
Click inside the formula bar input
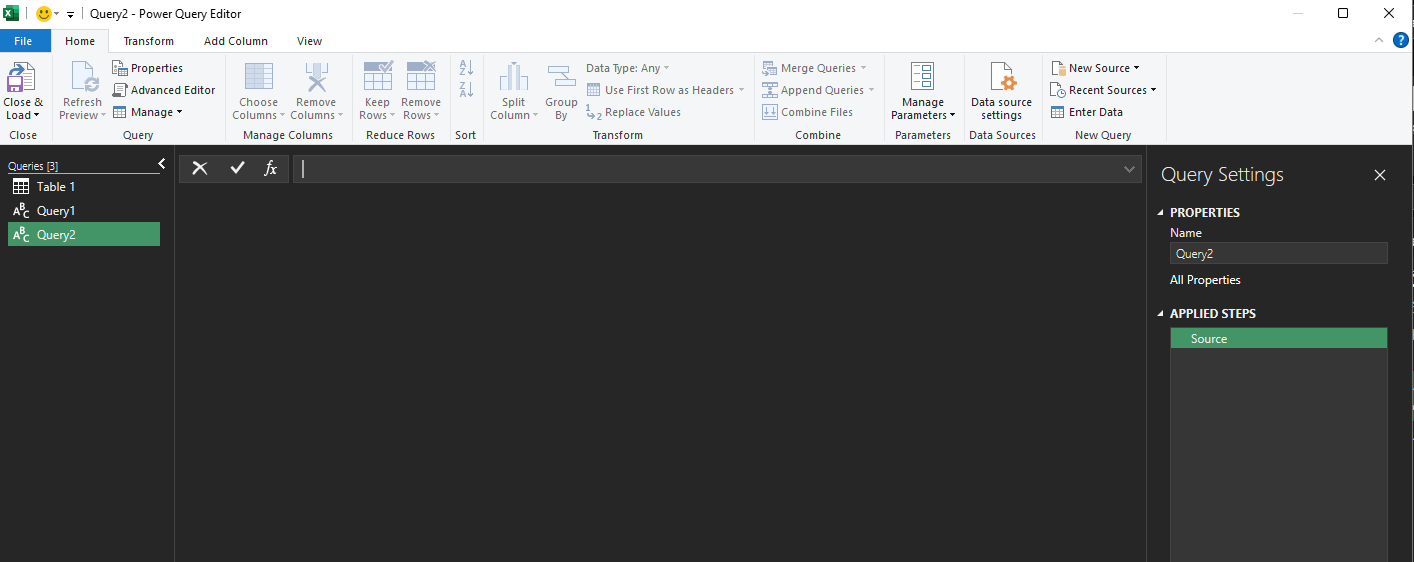pyautogui.click(x=707, y=168)
